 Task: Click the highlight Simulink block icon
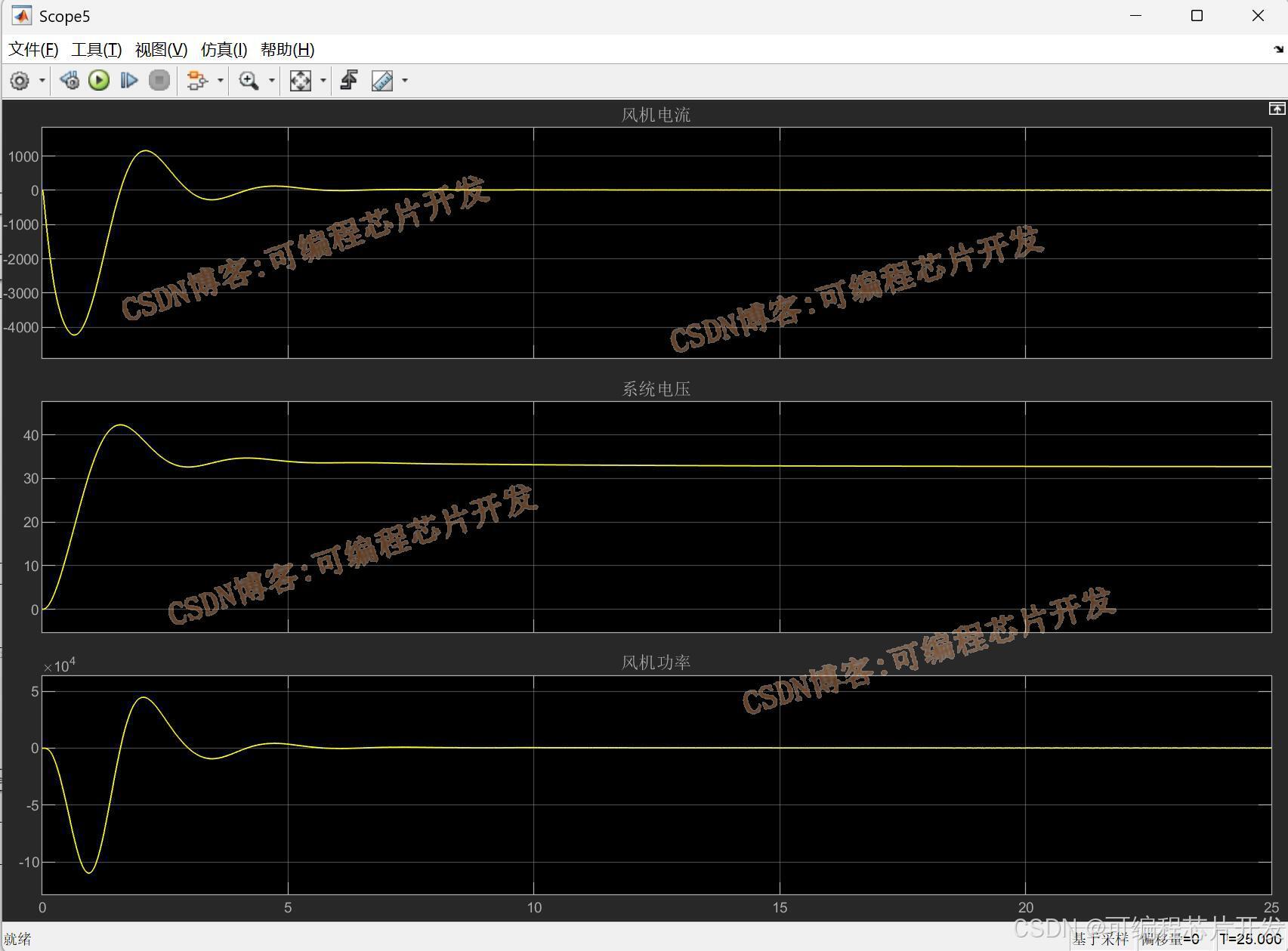click(197, 80)
